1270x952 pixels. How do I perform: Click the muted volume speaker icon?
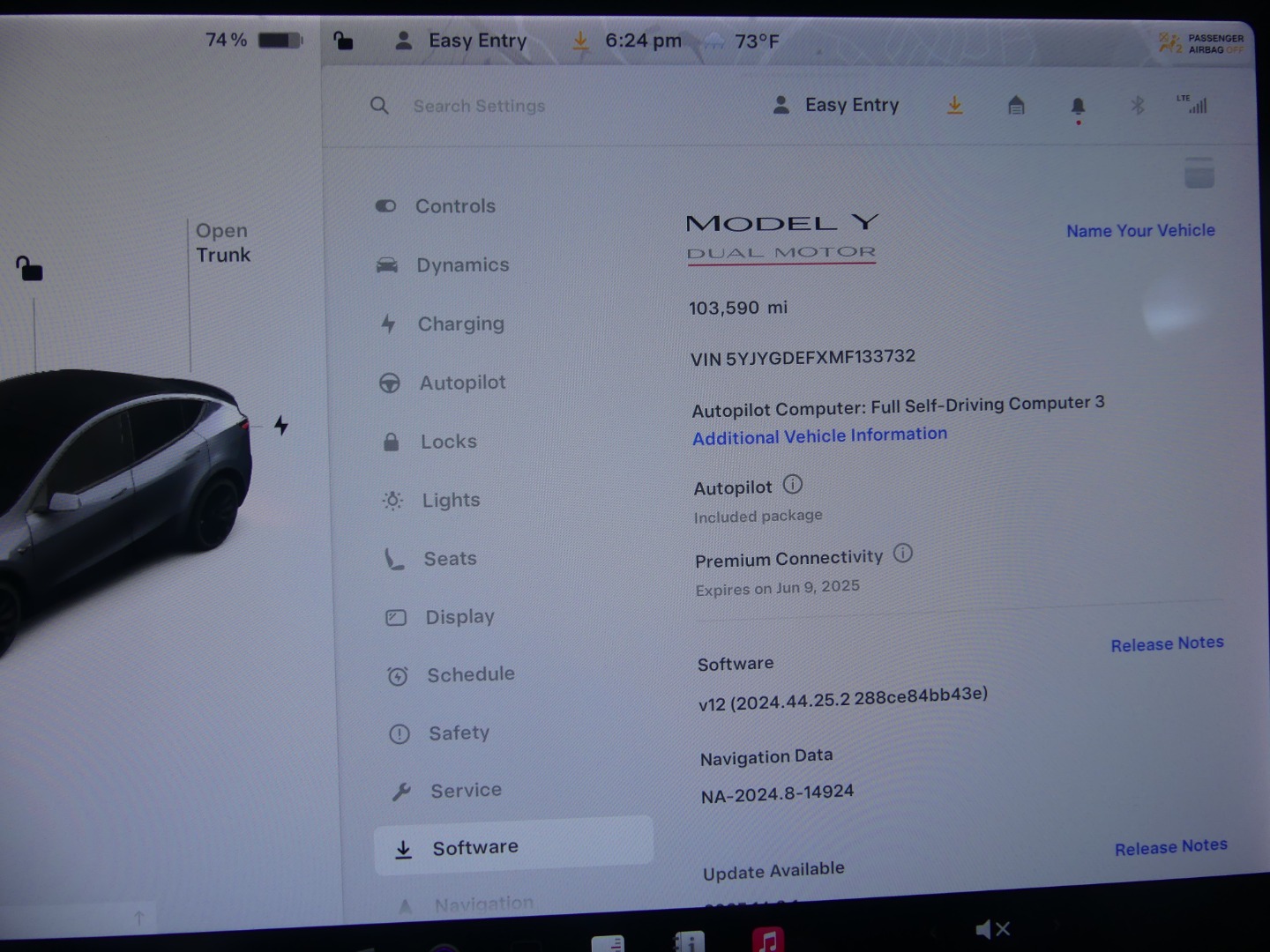(991, 929)
